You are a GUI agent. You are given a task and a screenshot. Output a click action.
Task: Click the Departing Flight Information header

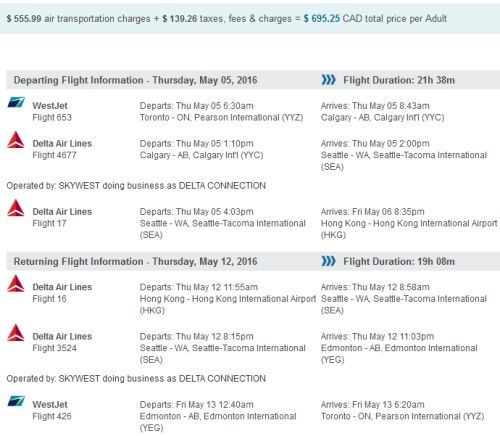pyautogui.click(x=135, y=80)
